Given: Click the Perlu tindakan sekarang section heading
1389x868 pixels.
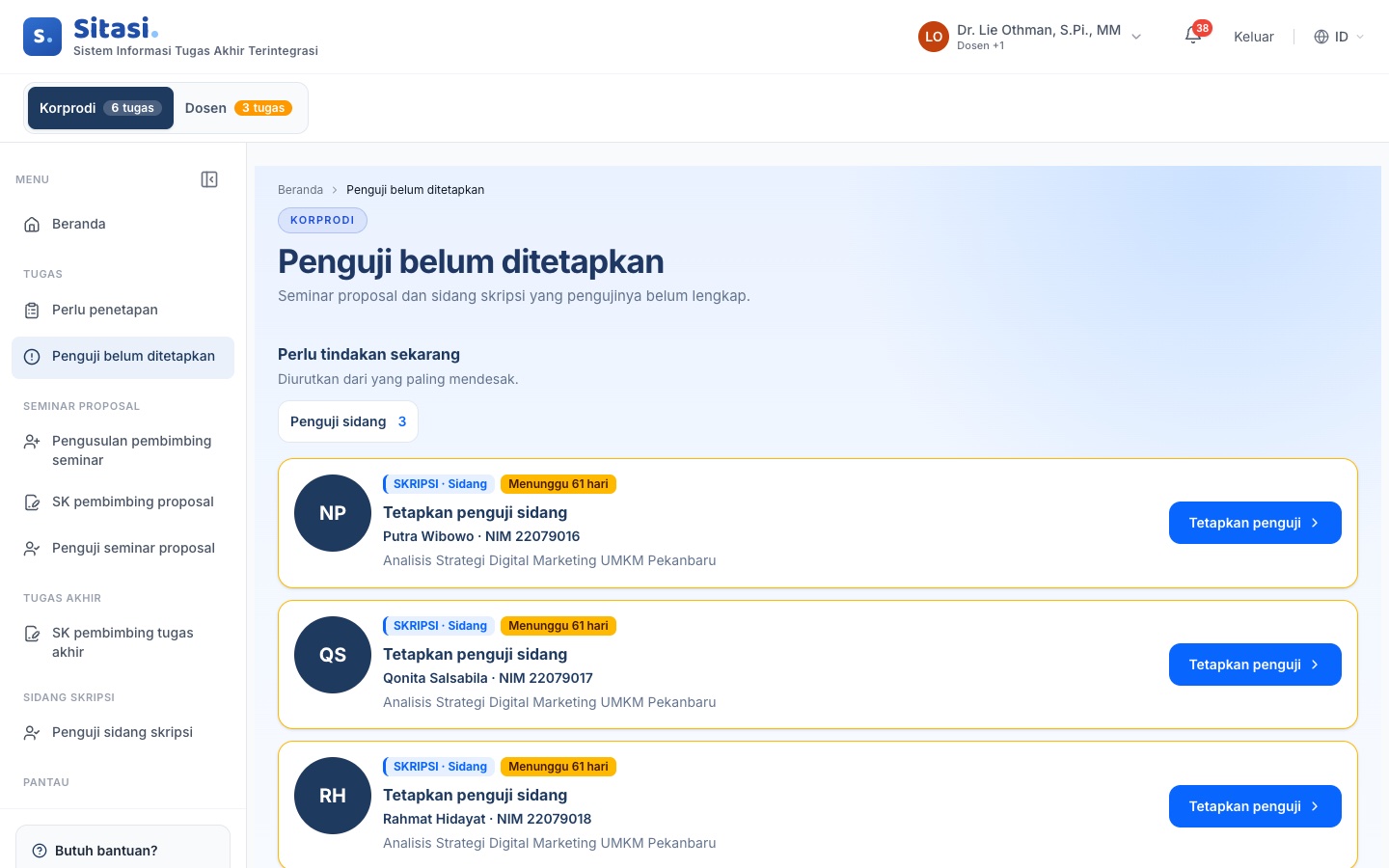Looking at the screenshot, I should (x=368, y=354).
